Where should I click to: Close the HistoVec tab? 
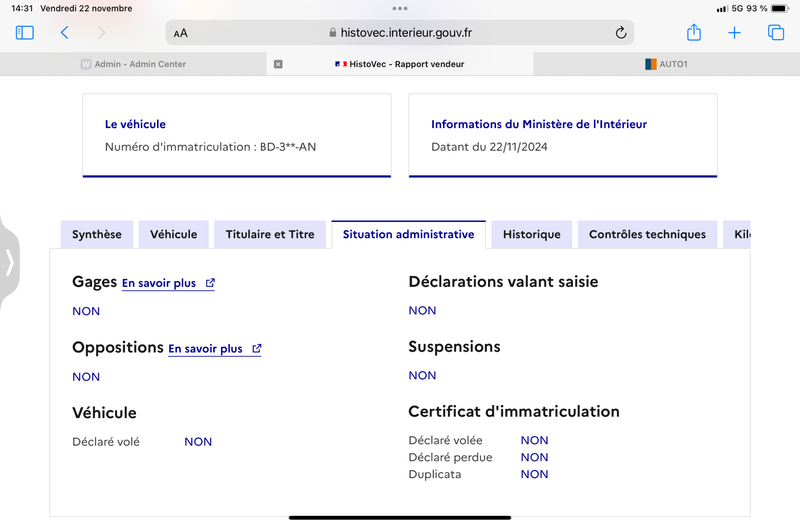point(278,64)
